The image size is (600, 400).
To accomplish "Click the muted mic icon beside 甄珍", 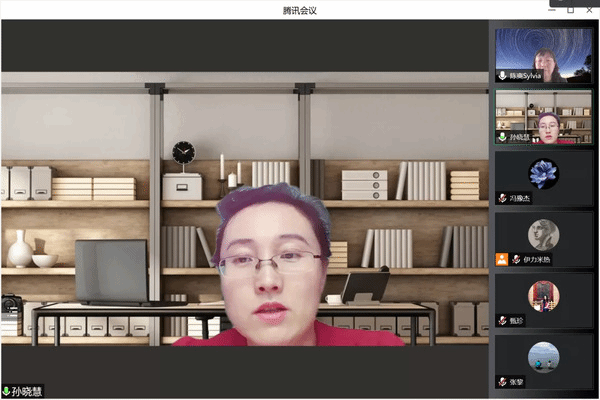I will pyautogui.click(x=502, y=320).
